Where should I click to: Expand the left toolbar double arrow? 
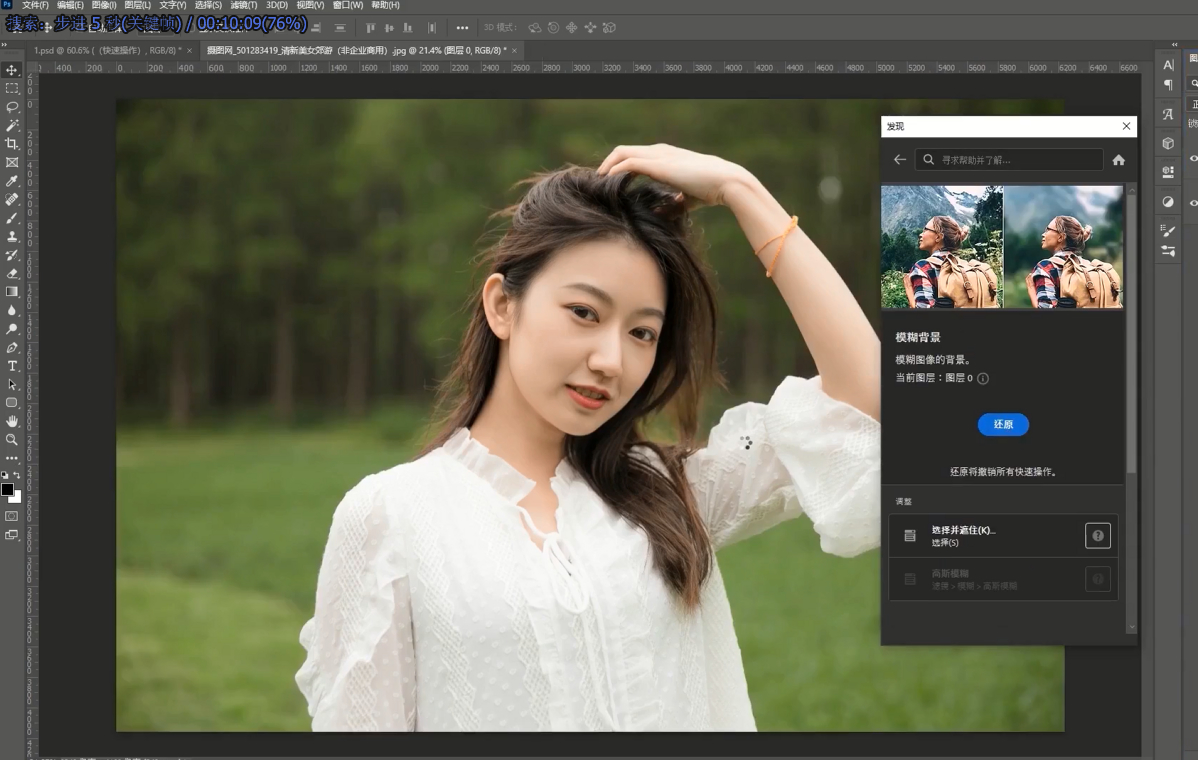(x=5, y=45)
